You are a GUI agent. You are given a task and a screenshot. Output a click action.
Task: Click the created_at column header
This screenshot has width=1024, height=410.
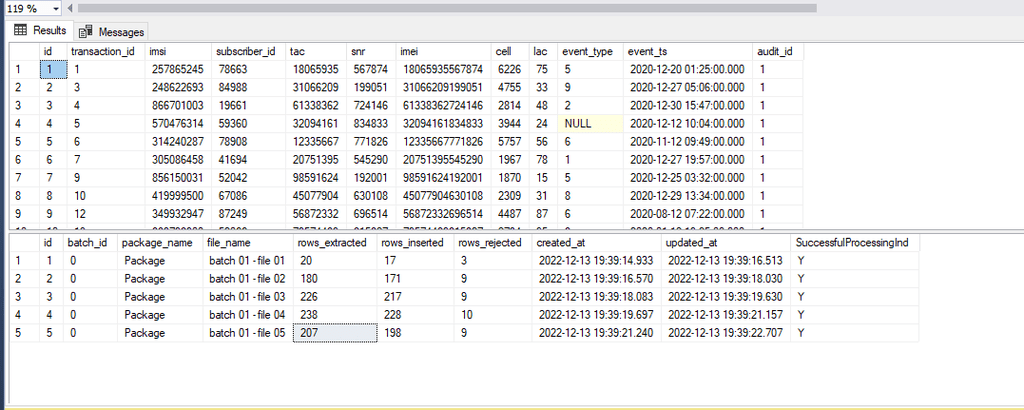click(596, 243)
